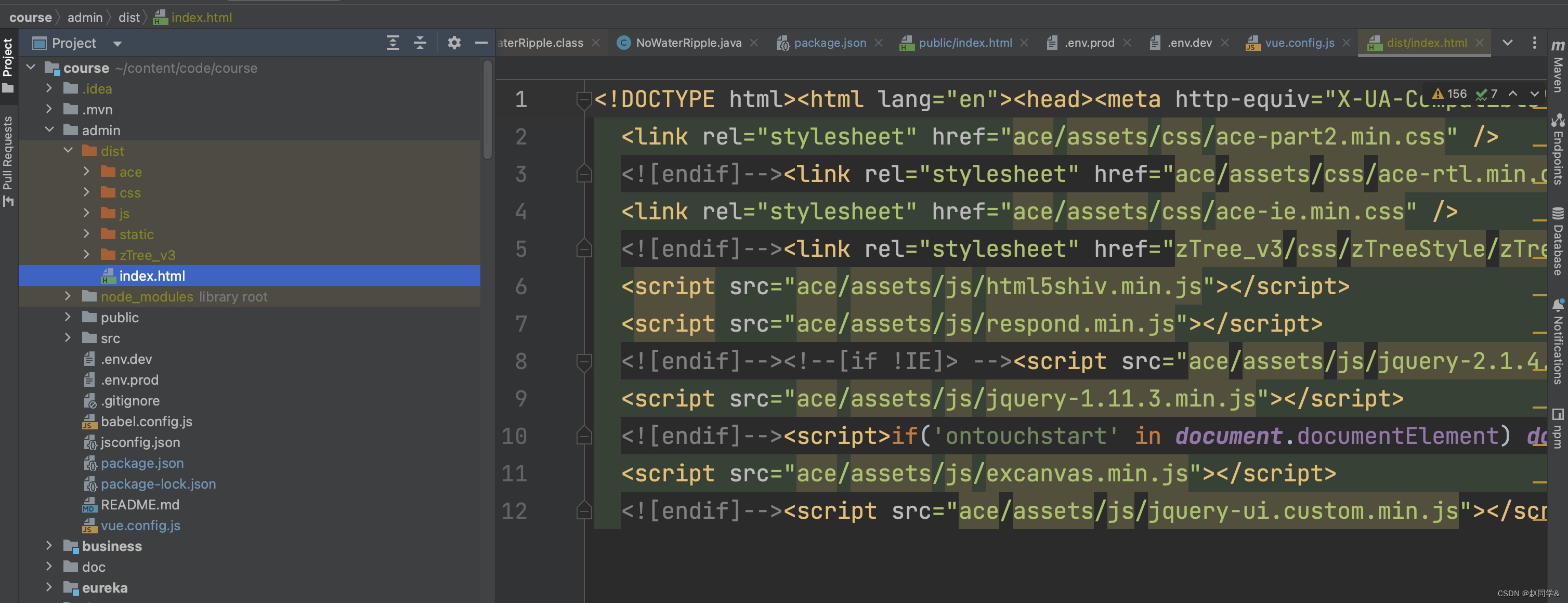Viewport: 1568px width, 603px height.
Task: Open the Maven tool window
Action: [1558, 65]
